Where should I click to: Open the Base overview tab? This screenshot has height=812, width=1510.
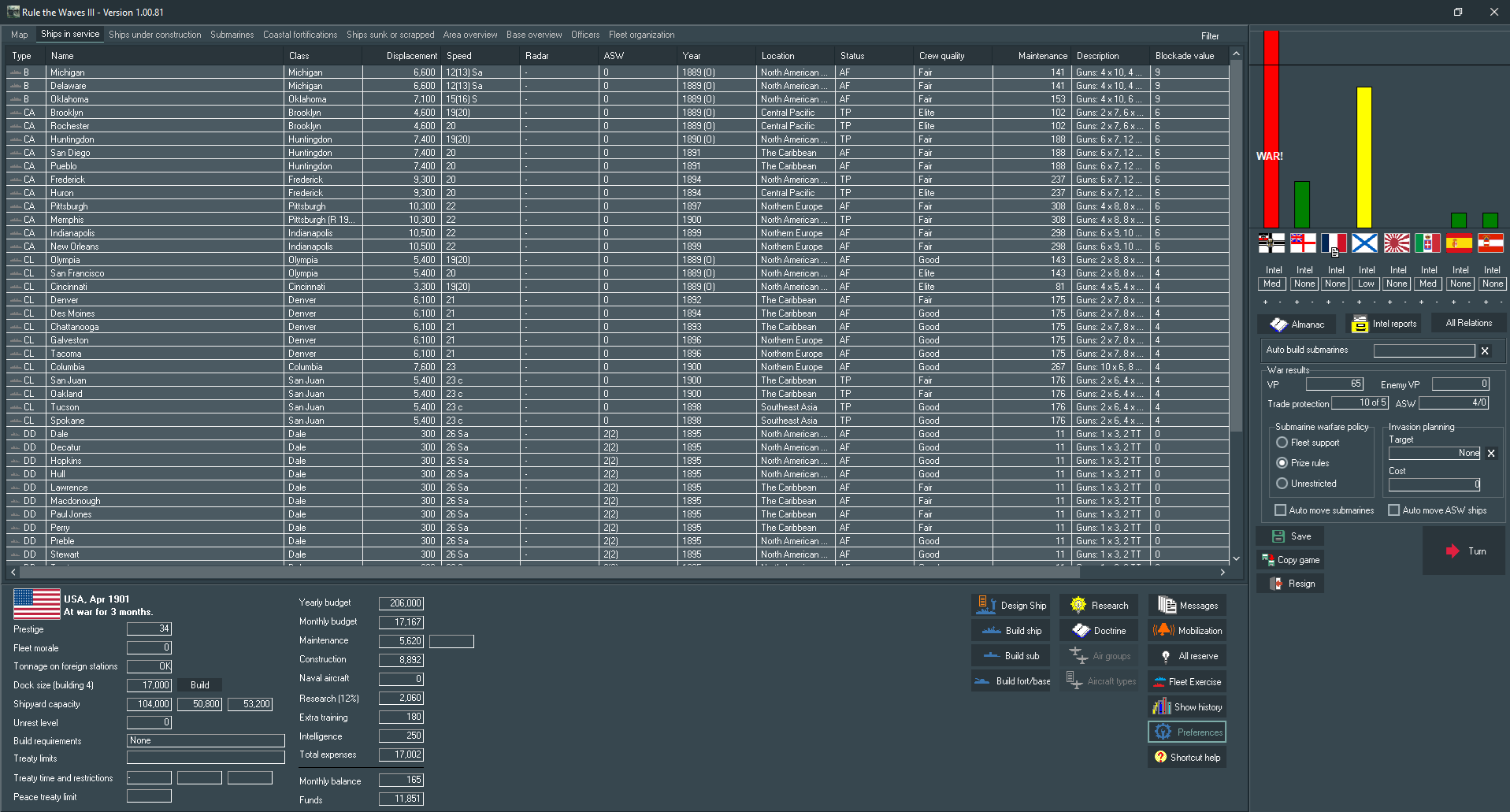(x=535, y=35)
